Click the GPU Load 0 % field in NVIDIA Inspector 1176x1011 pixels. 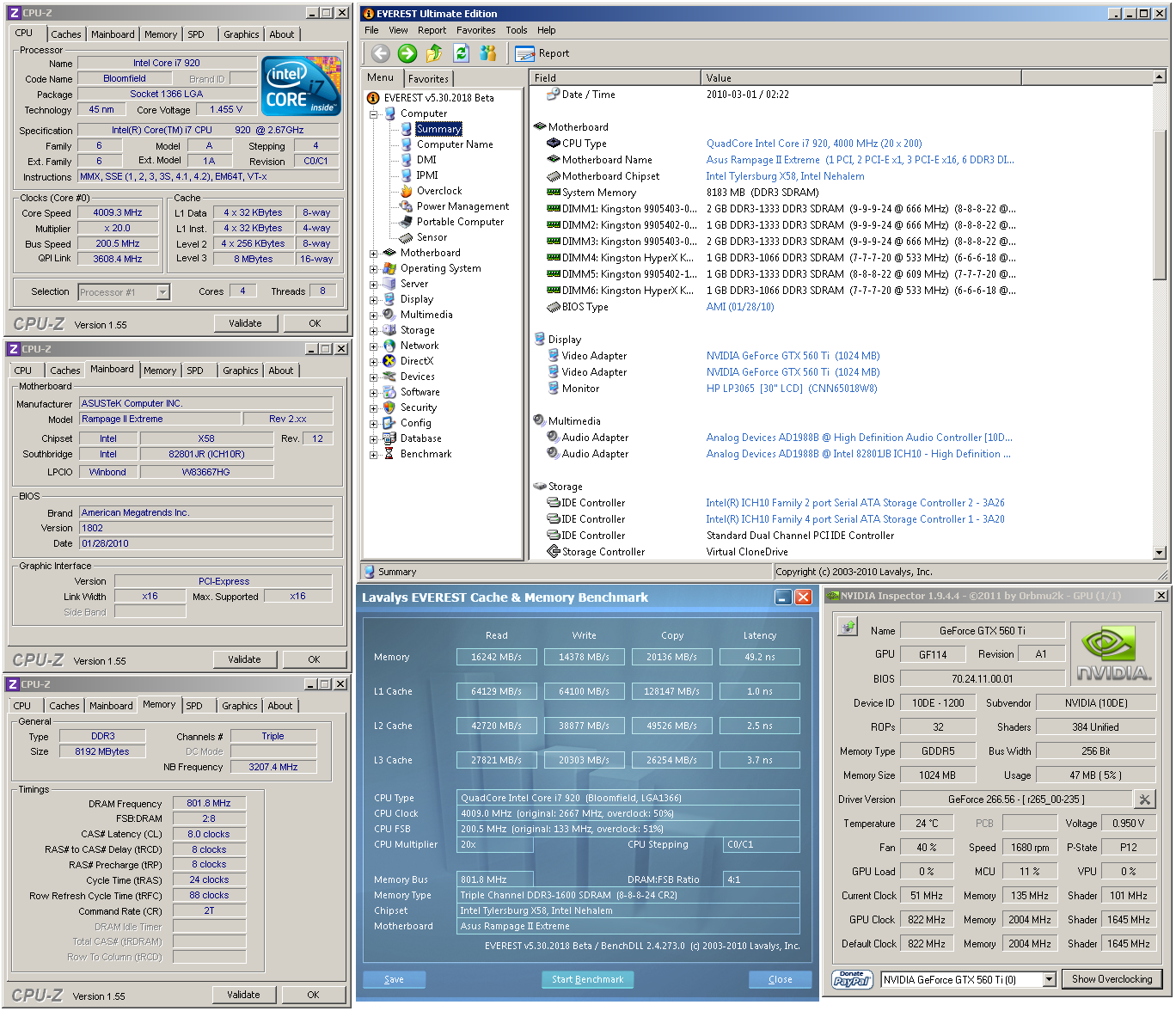tap(927, 871)
